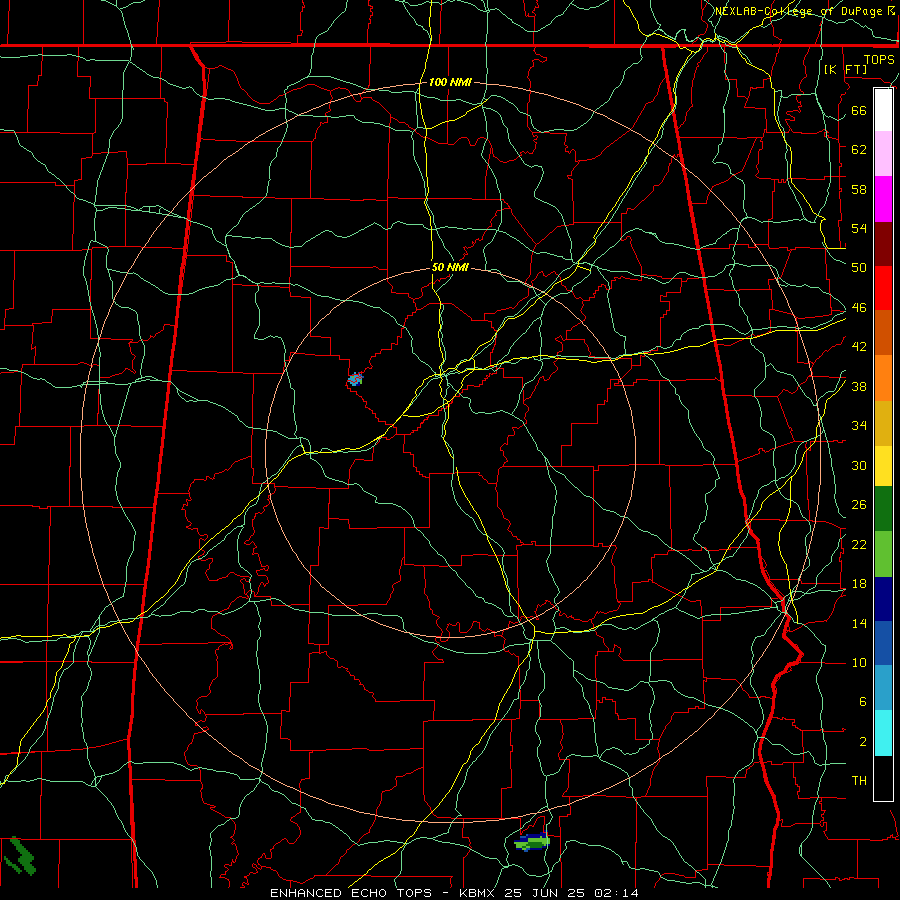Screen dimensions: 900x900
Task: Click the bright red legend swatch
Action: [883, 288]
